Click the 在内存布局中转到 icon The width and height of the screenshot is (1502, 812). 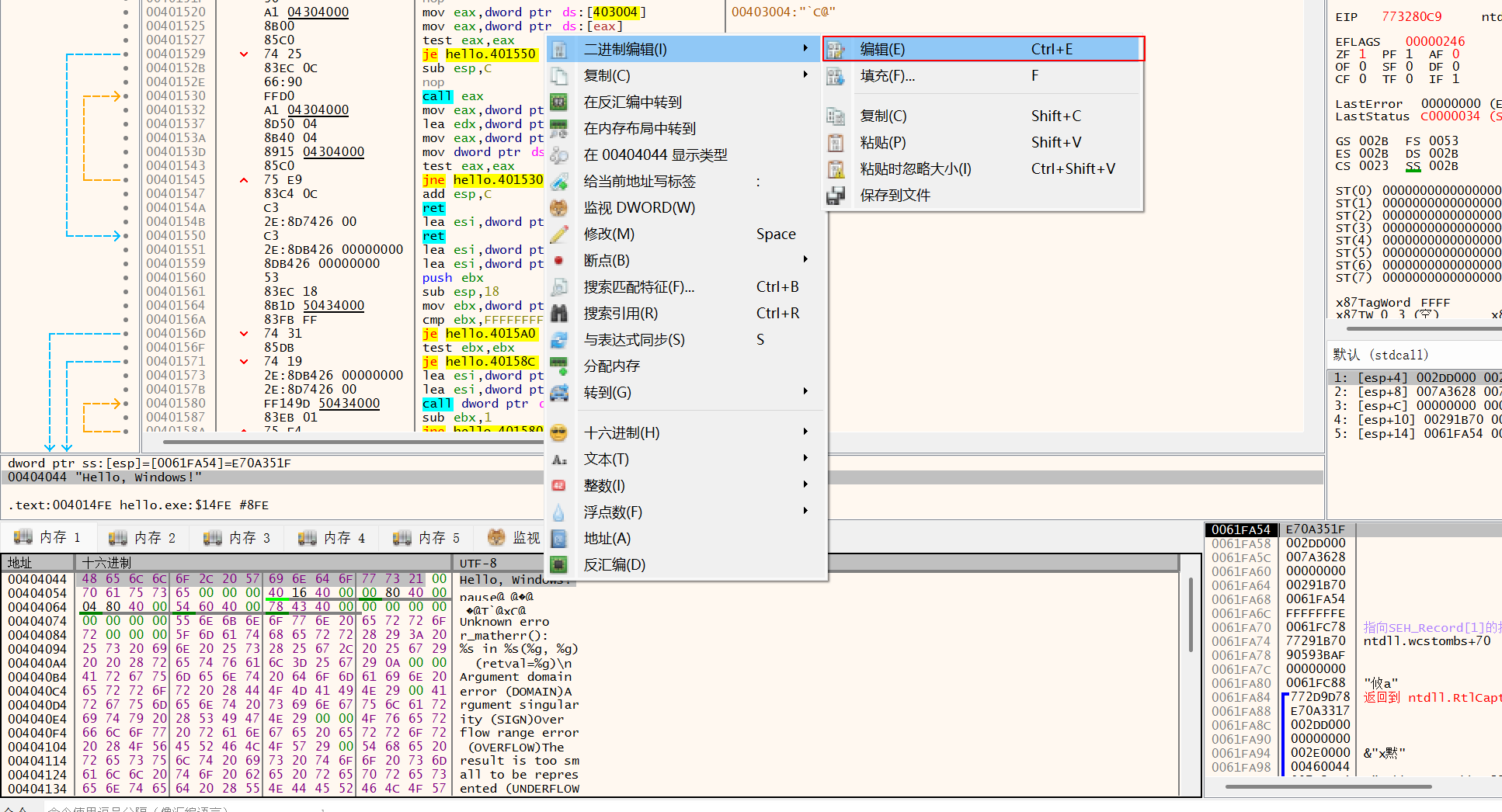tap(559, 129)
